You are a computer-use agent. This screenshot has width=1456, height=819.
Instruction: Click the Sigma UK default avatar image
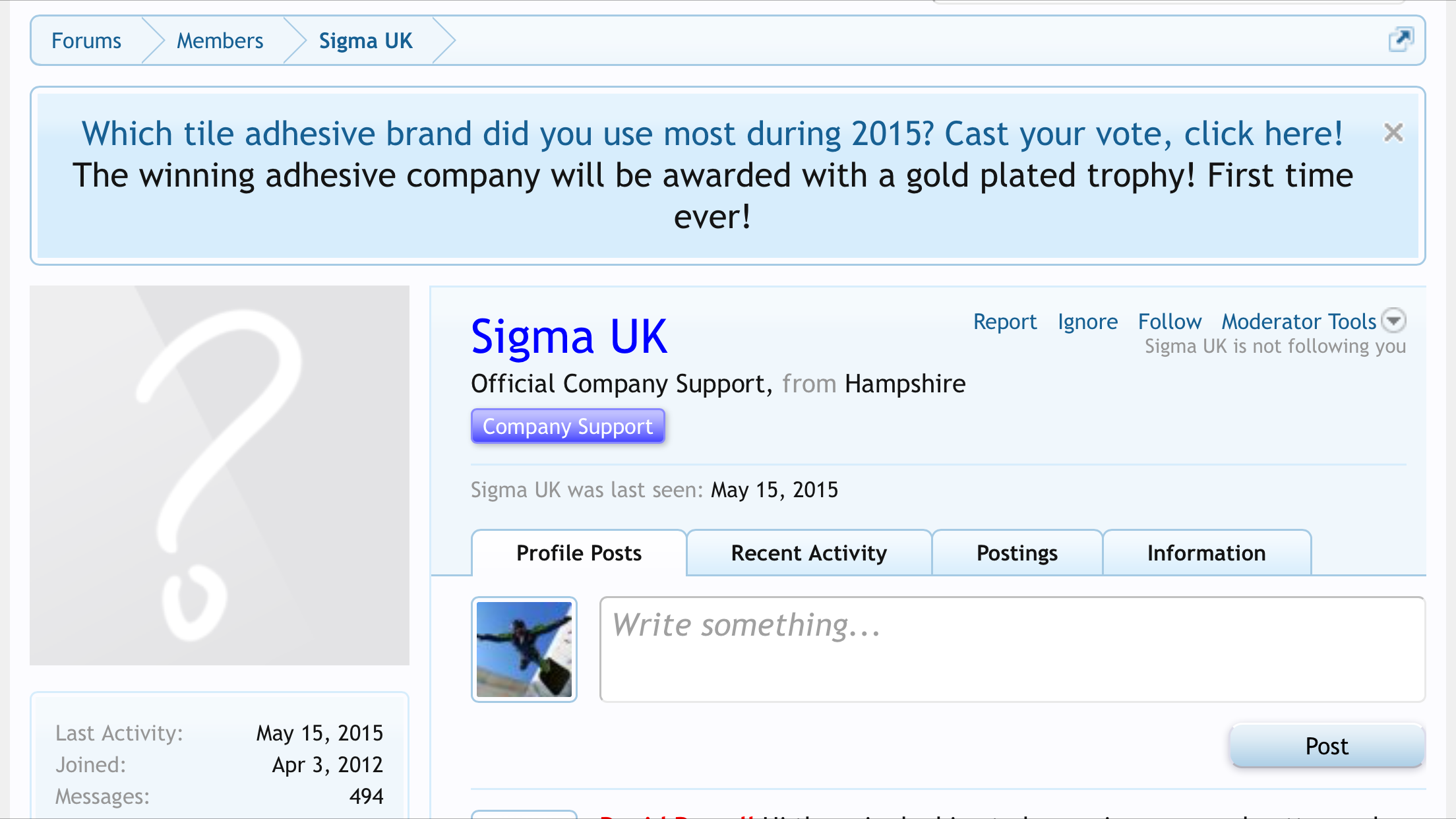coord(220,475)
